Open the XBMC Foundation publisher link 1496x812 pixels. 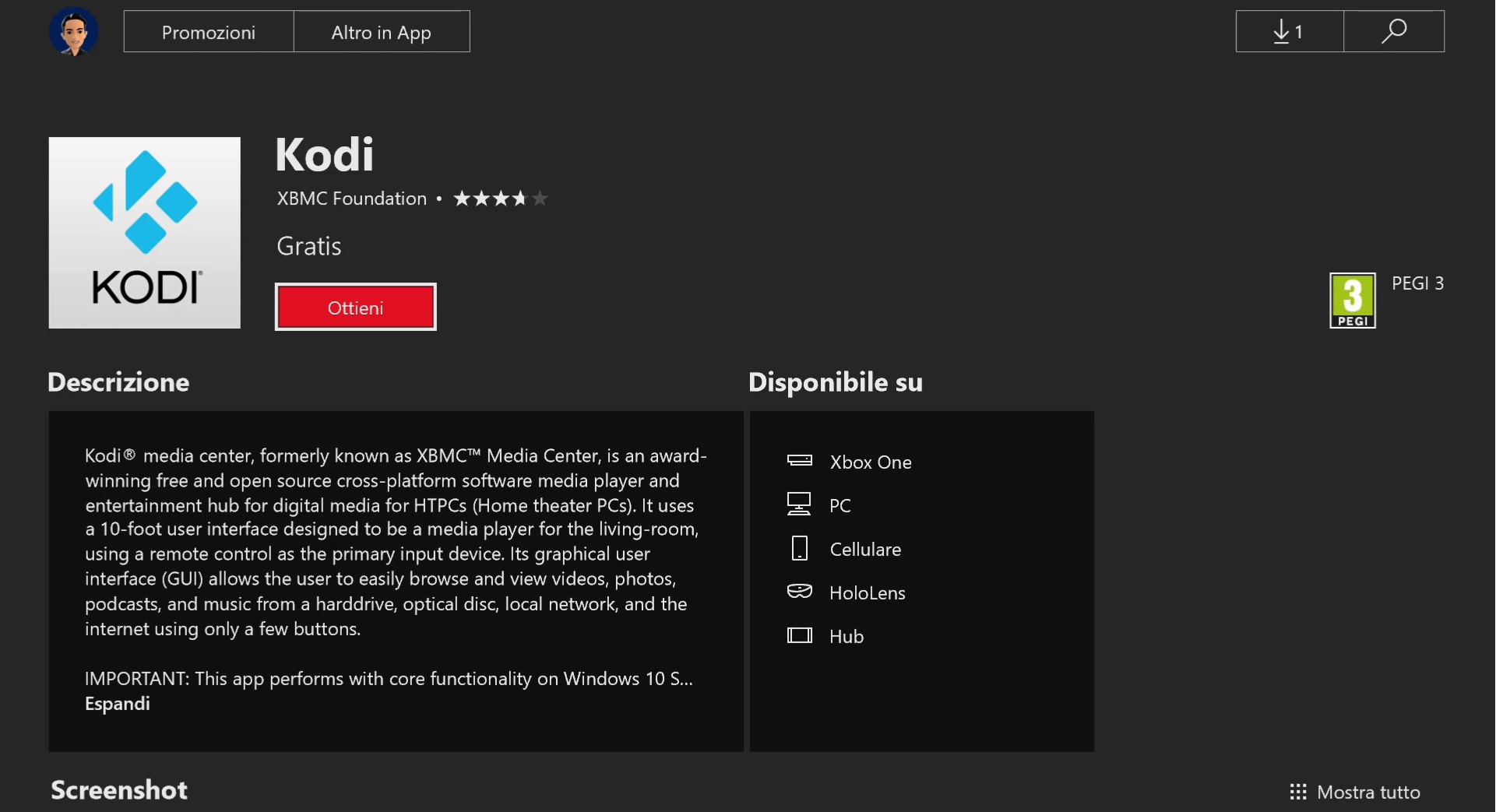[x=352, y=199]
